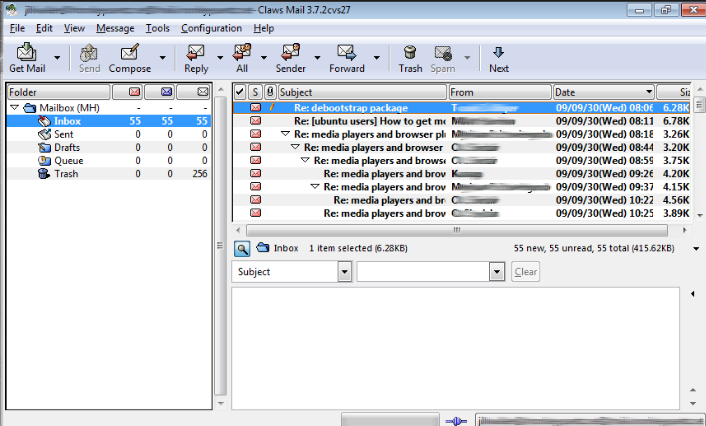Viewport: 706px width, 426px height.
Task: Click the Folder column header
Action: coord(59,92)
